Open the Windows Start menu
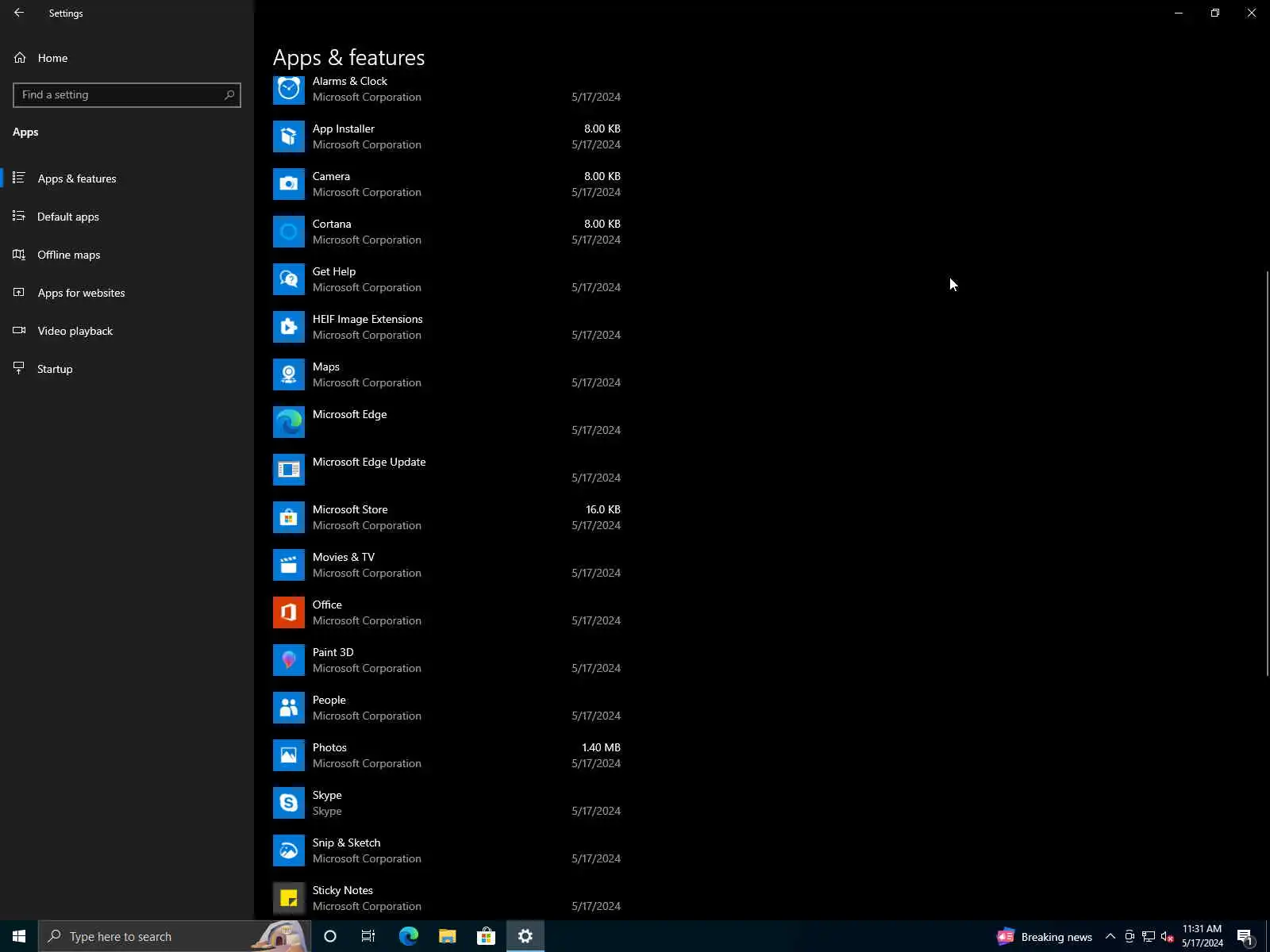This screenshot has width=1270, height=952. coord(19,936)
